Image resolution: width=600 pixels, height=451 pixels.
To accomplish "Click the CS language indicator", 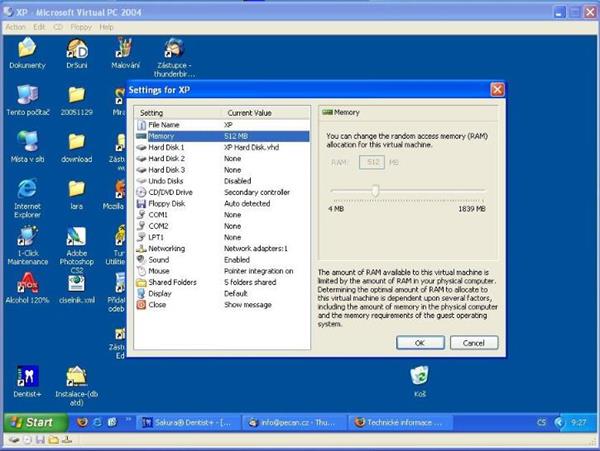I will 541,423.
